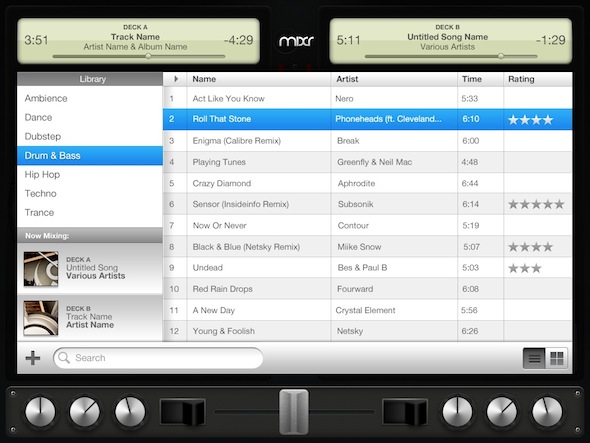Click Deck B elapsed time 5:11

(348, 40)
